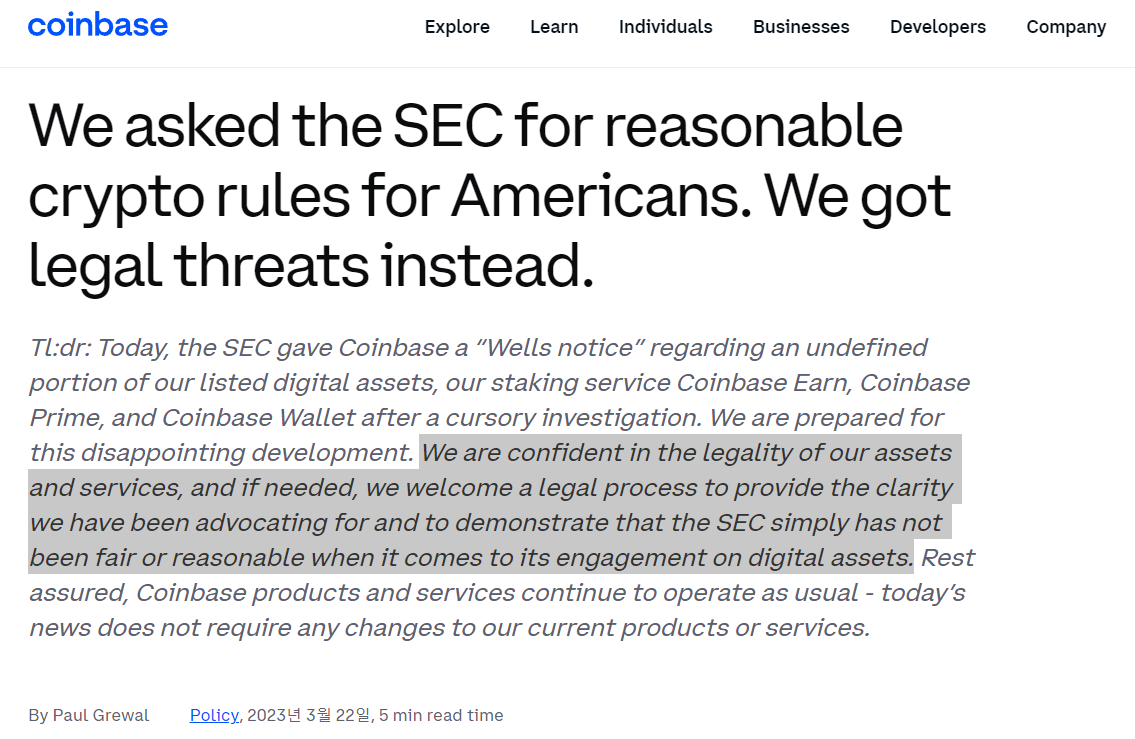This screenshot has width=1135, height=739.
Task: Click the article headline about the SEC
Action: [489, 195]
